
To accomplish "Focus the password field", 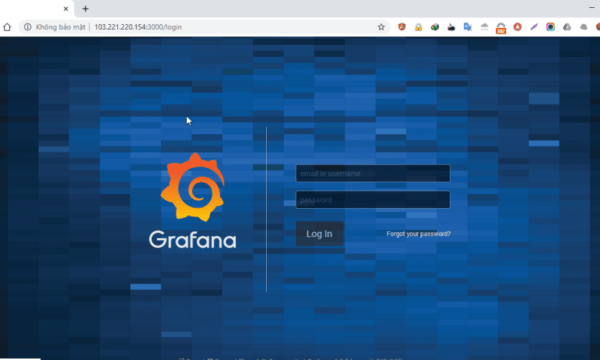I will pos(373,200).
